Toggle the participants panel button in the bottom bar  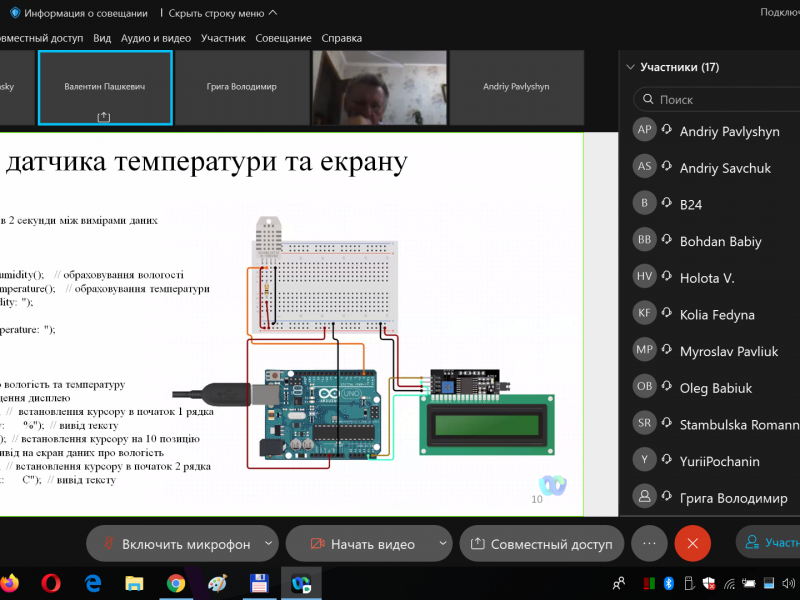769,543
